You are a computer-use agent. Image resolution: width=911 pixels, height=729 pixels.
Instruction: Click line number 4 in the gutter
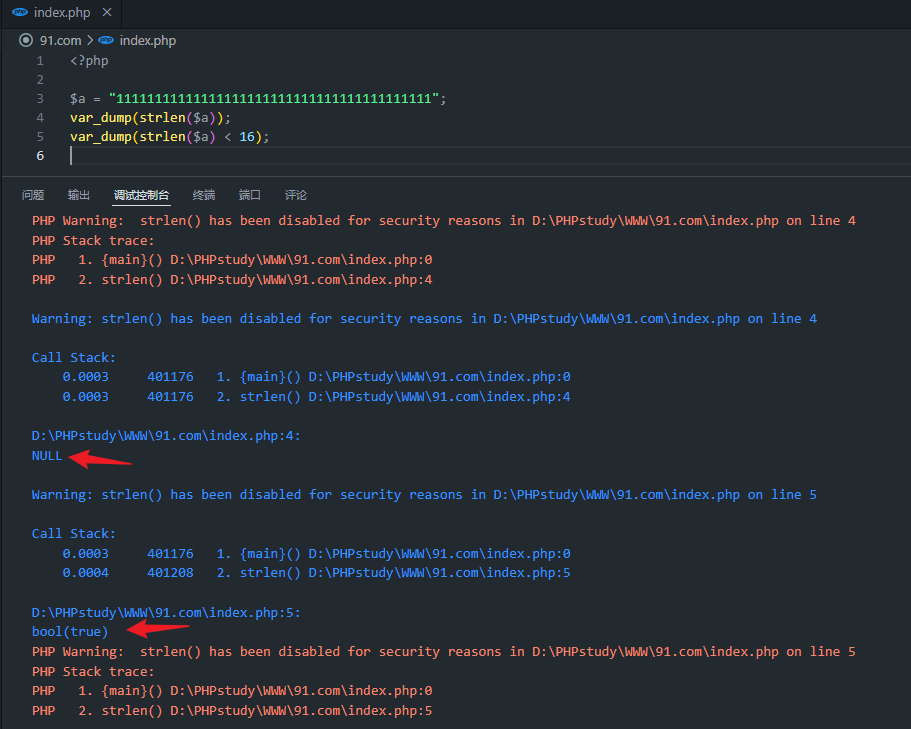[x=39, y=118]
